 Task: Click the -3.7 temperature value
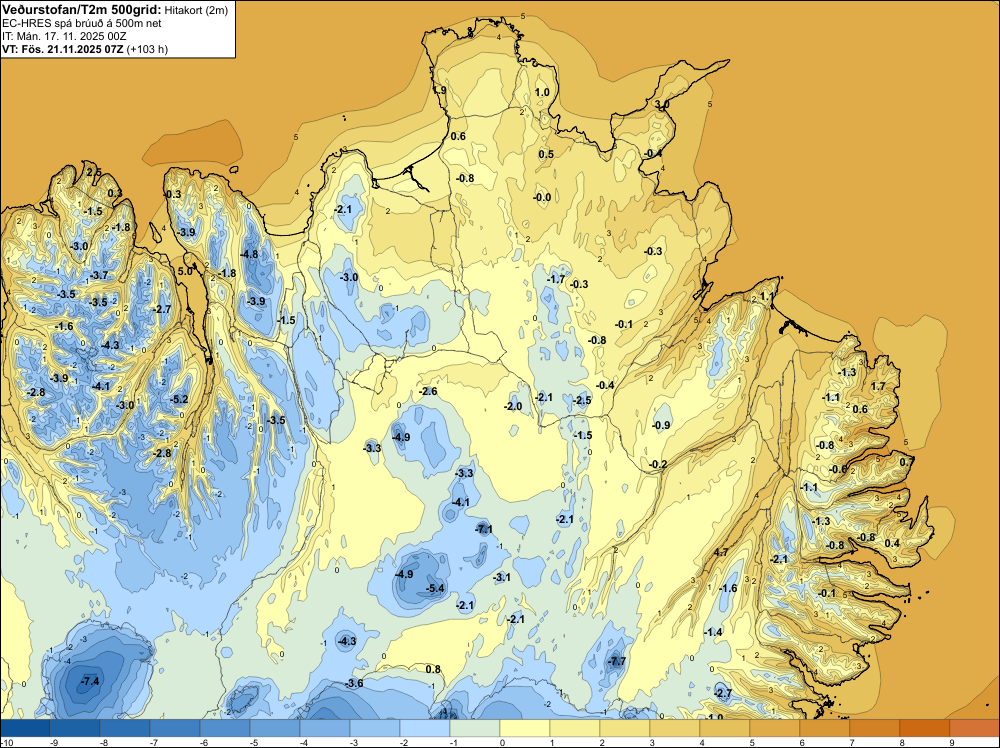click(99, 275)
